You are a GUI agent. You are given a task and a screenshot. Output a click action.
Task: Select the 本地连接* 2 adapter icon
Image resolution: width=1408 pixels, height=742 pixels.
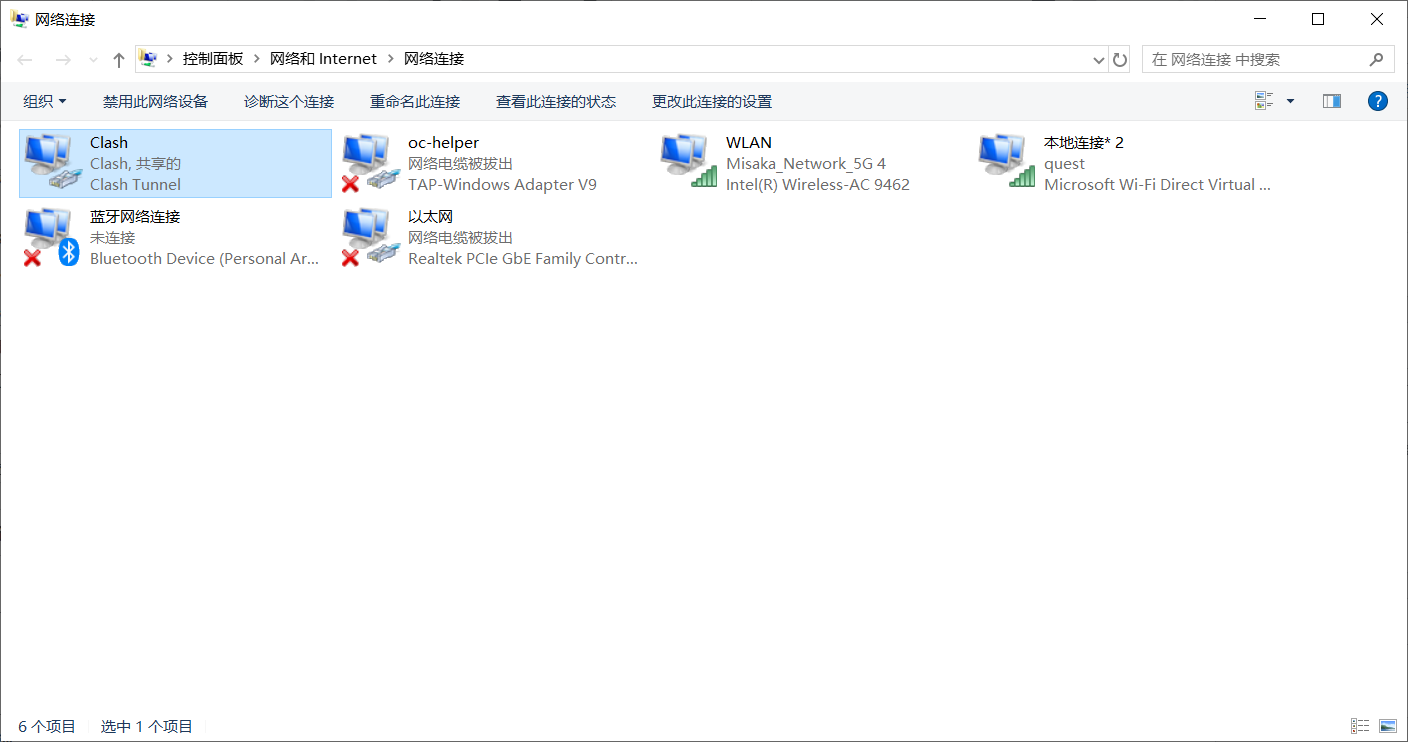(x=1008, y=162)
